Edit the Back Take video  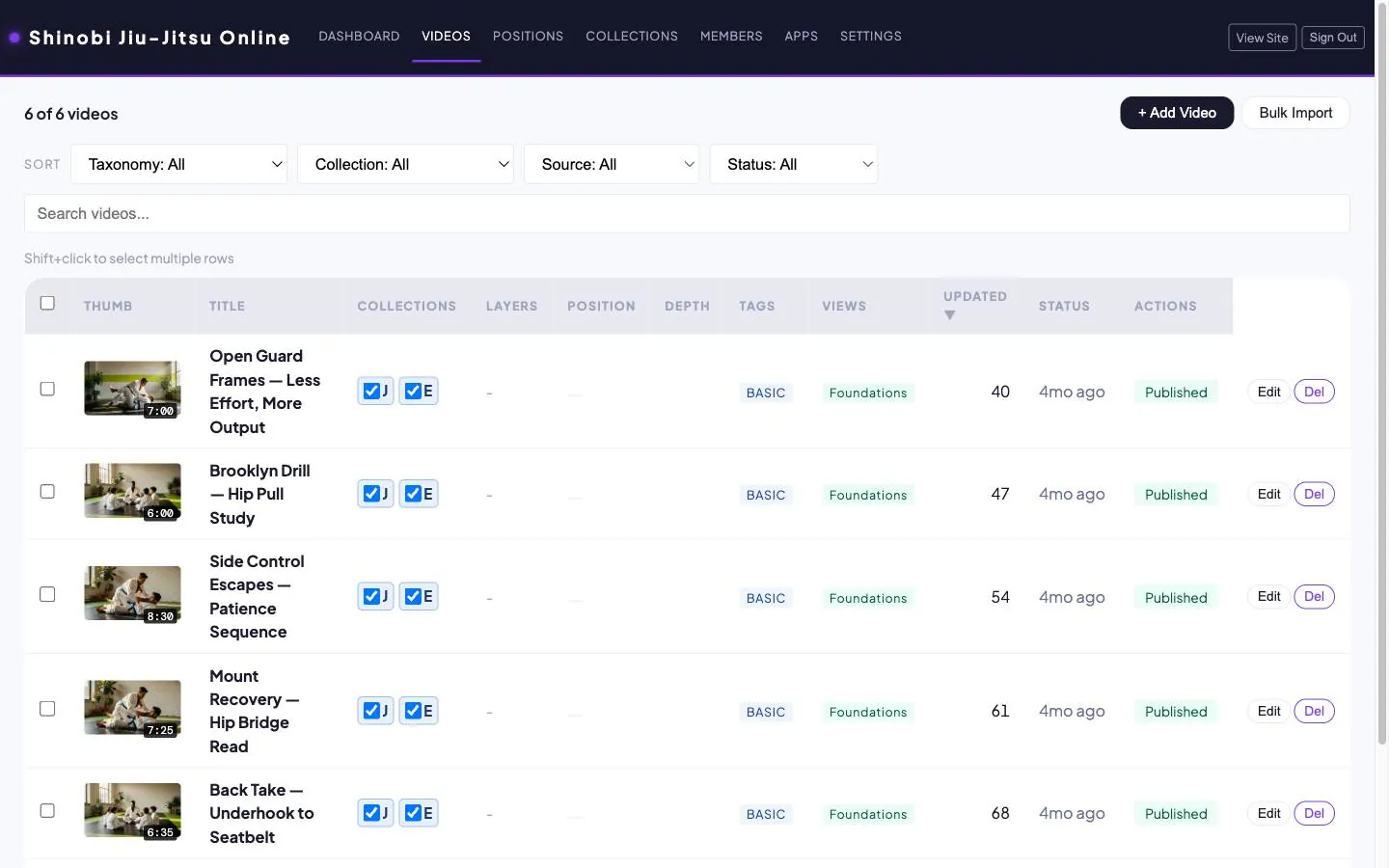click(1268, 813)
